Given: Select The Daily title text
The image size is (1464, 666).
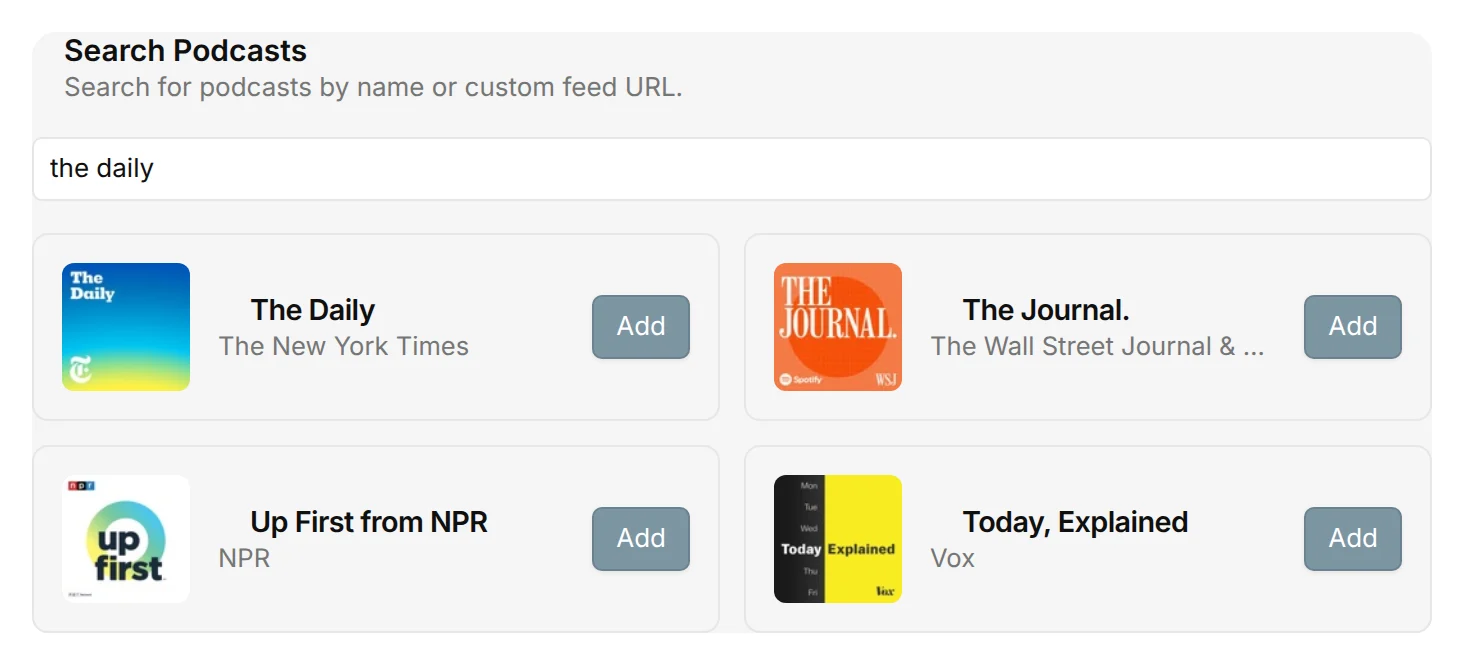Looking at the screenshot, I should [x=313, y=310].
